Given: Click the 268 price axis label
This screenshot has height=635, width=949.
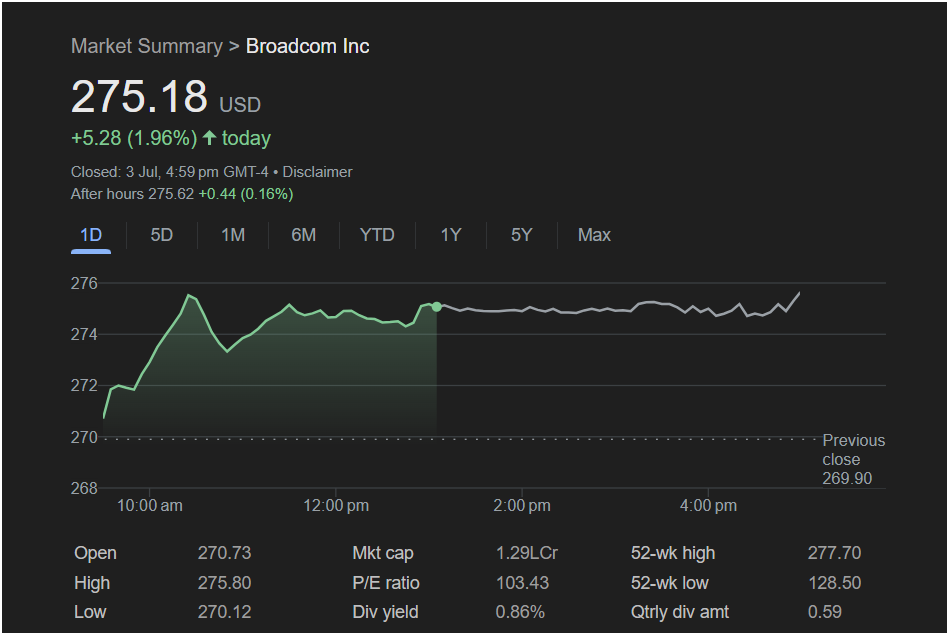Looking at the screenshot, I should click(84, 488).
